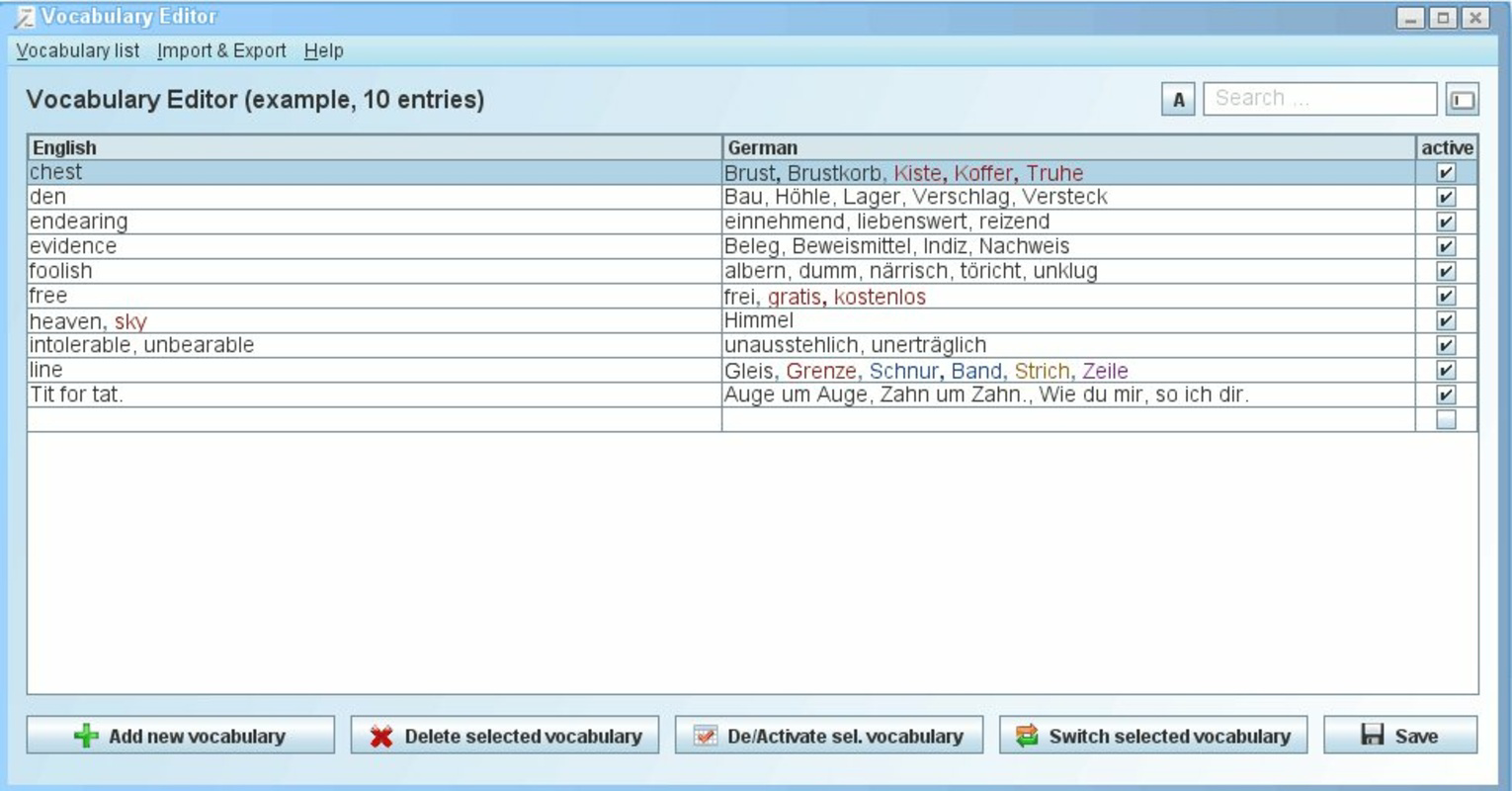
Task: Open the Help menu
Action: [323, 50]
